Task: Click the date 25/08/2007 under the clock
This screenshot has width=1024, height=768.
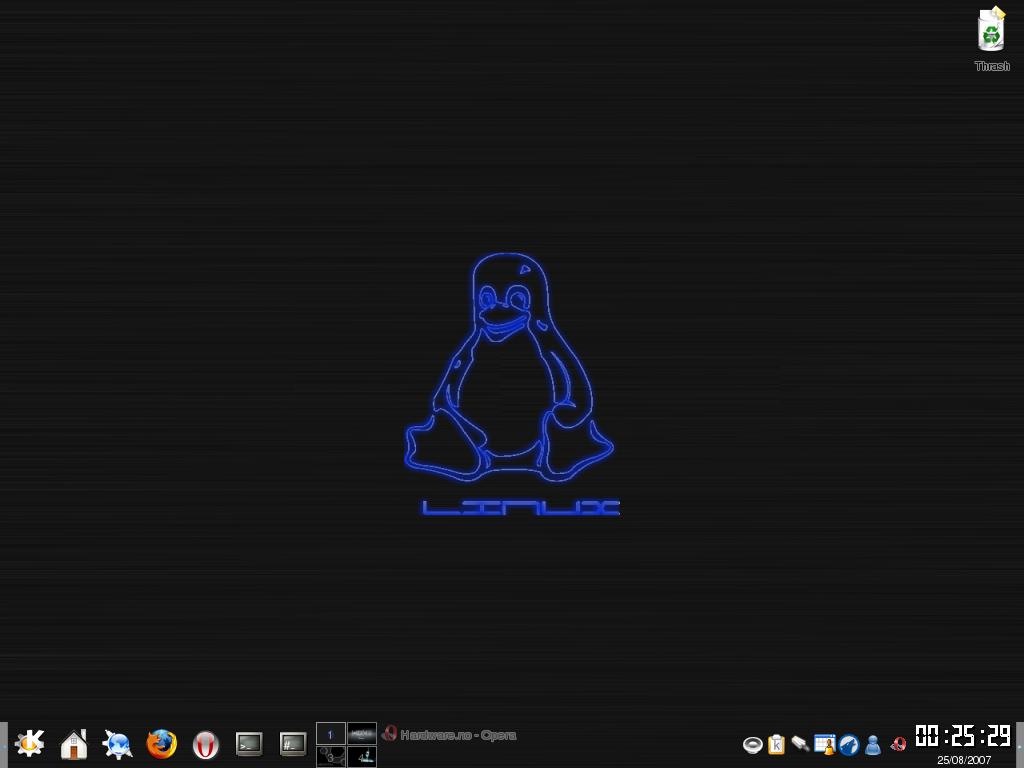Action: [964, 760]
